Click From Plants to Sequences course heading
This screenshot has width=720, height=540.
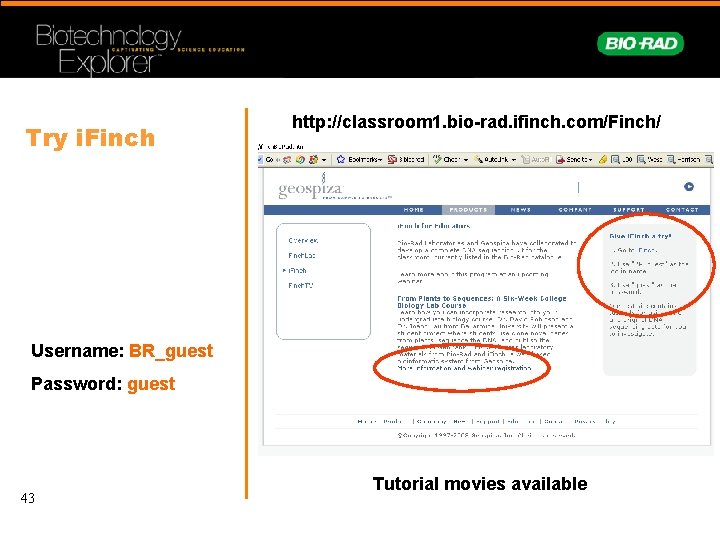coord(482,302)
